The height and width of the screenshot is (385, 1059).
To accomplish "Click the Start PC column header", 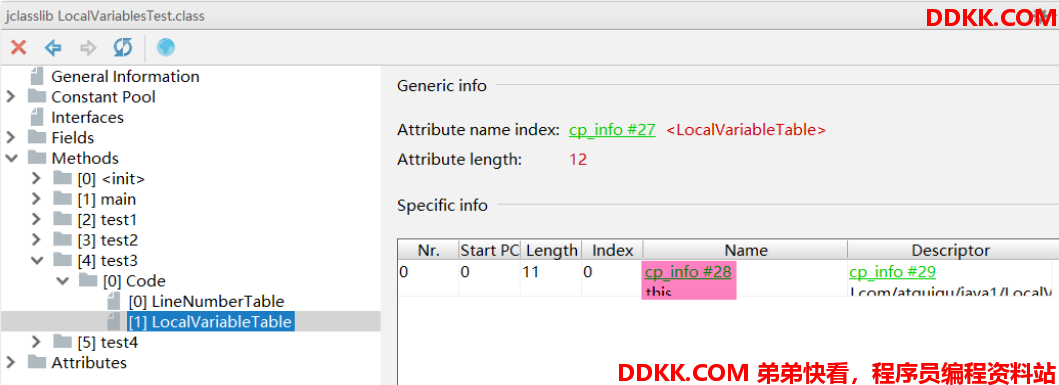I will (x=490, y=251).
